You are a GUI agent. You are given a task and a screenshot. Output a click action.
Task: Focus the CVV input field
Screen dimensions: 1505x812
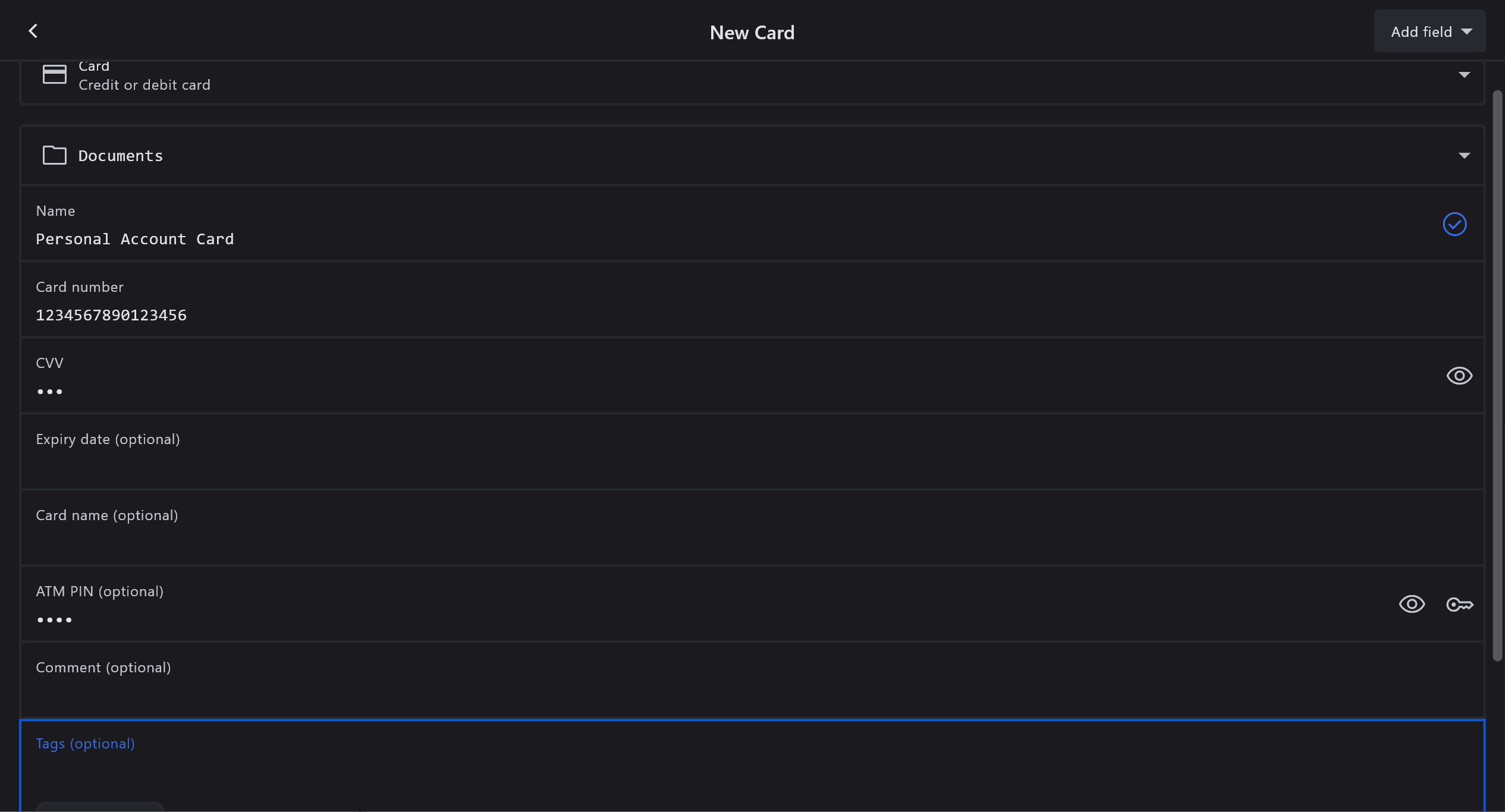(714, 391)
